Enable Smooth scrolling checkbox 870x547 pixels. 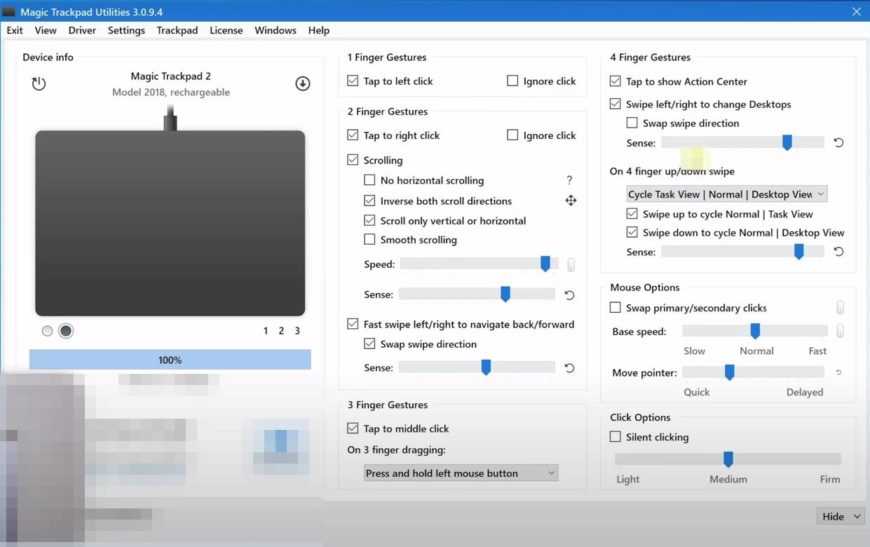click(370, 240)
